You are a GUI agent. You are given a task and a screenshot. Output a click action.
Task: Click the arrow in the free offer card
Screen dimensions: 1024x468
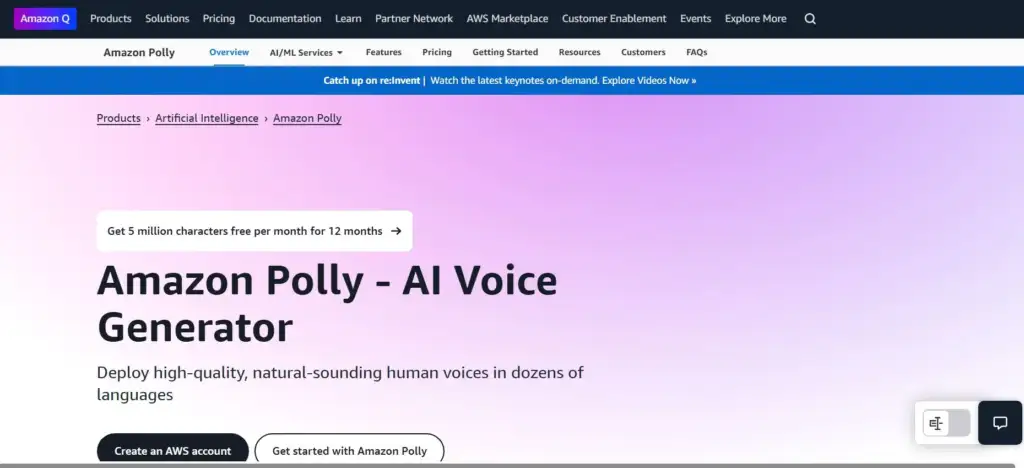pos(396,231)
